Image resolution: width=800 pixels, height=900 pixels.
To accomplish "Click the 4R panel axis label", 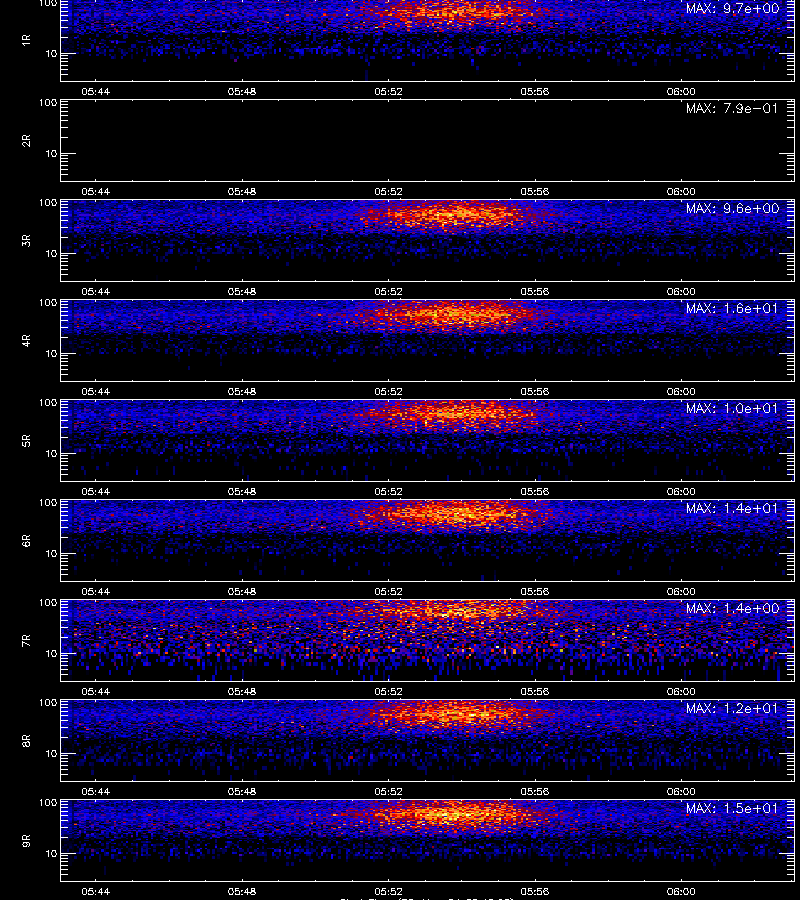I will pos(26,340).
